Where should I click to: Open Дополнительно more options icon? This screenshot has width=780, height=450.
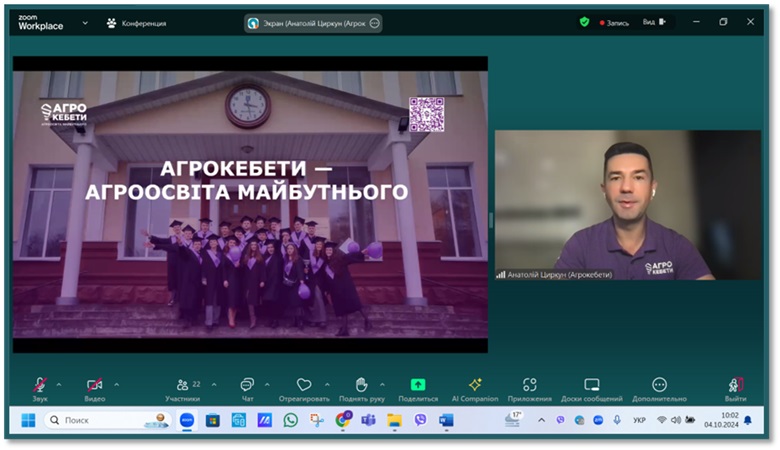[659, 384]
